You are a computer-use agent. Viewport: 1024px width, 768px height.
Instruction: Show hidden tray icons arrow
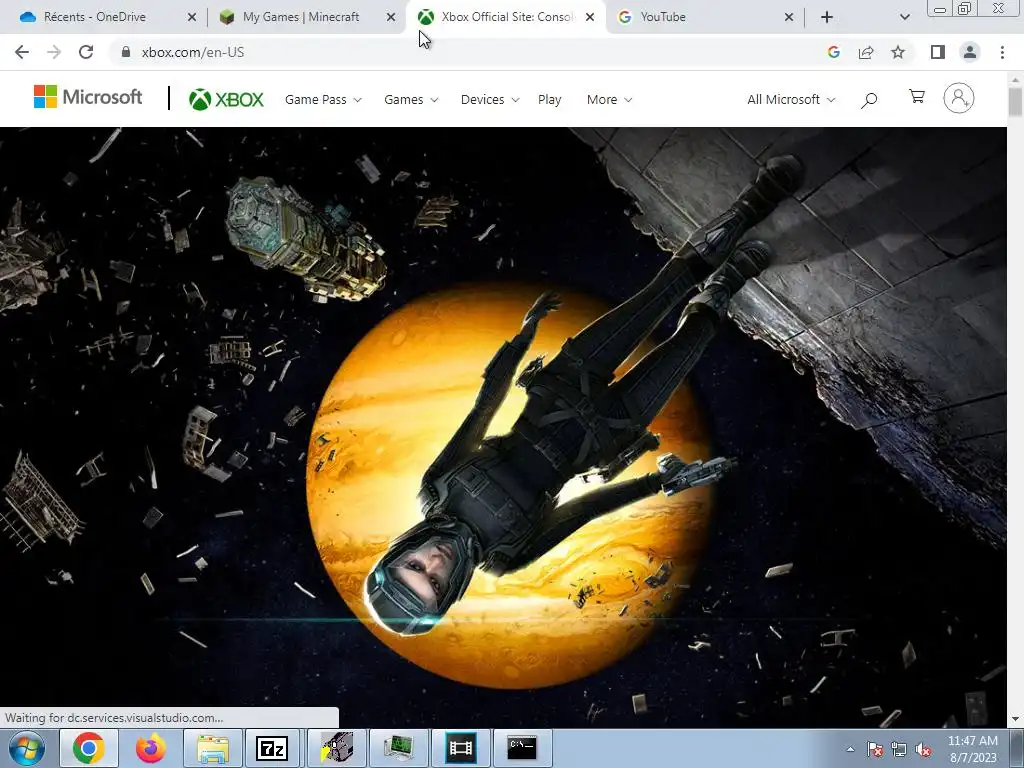coord(850,749)
